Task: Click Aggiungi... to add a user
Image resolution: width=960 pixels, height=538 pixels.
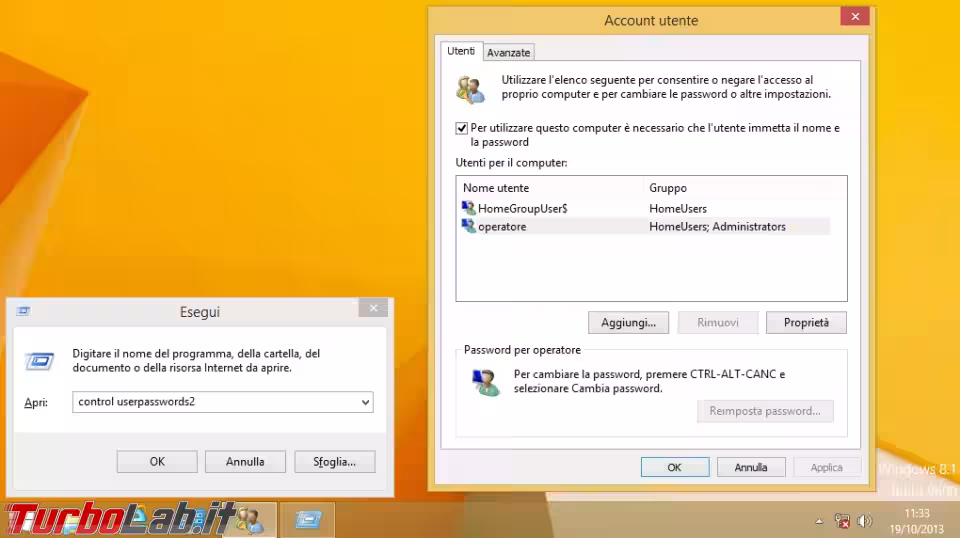Action: click(628, 323)
